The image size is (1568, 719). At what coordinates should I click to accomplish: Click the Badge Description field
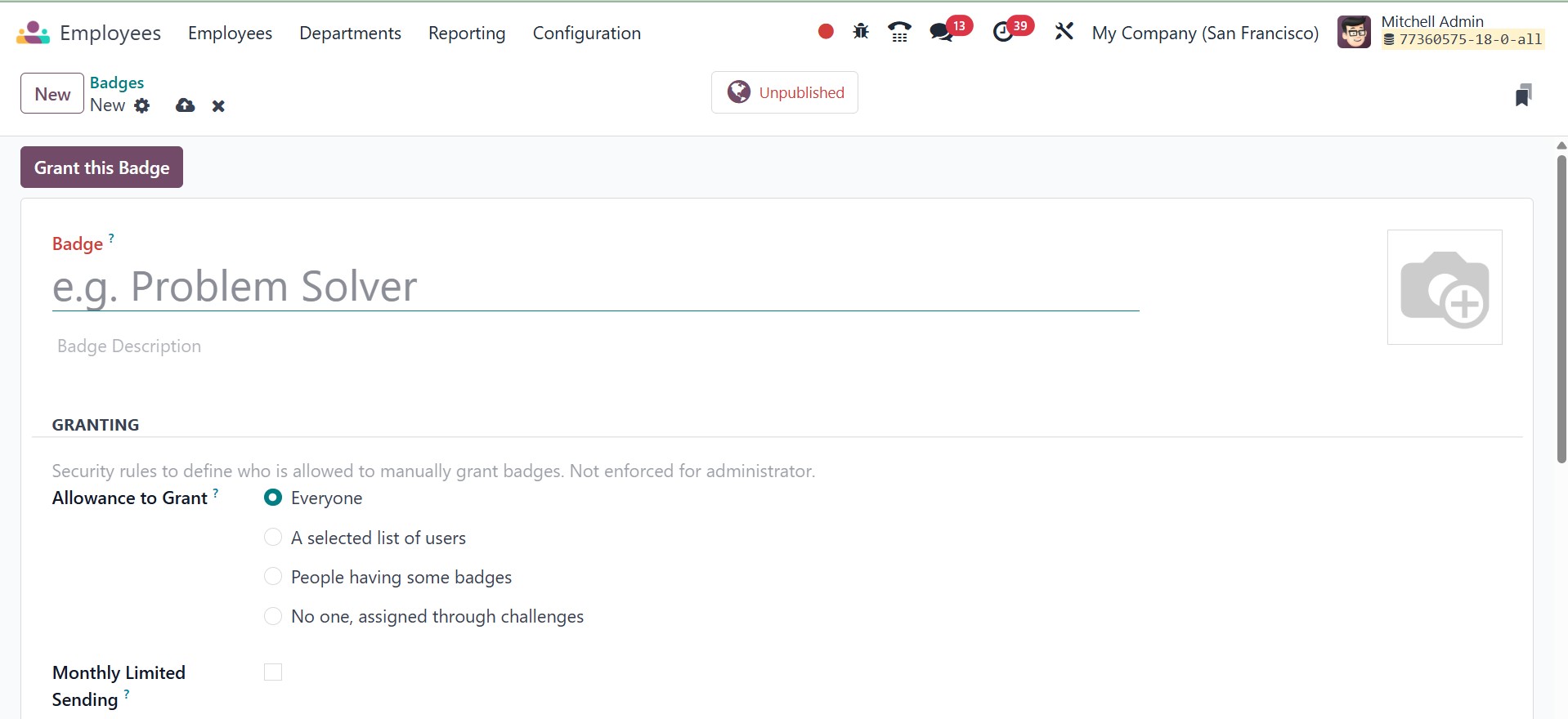pos(596,346)
